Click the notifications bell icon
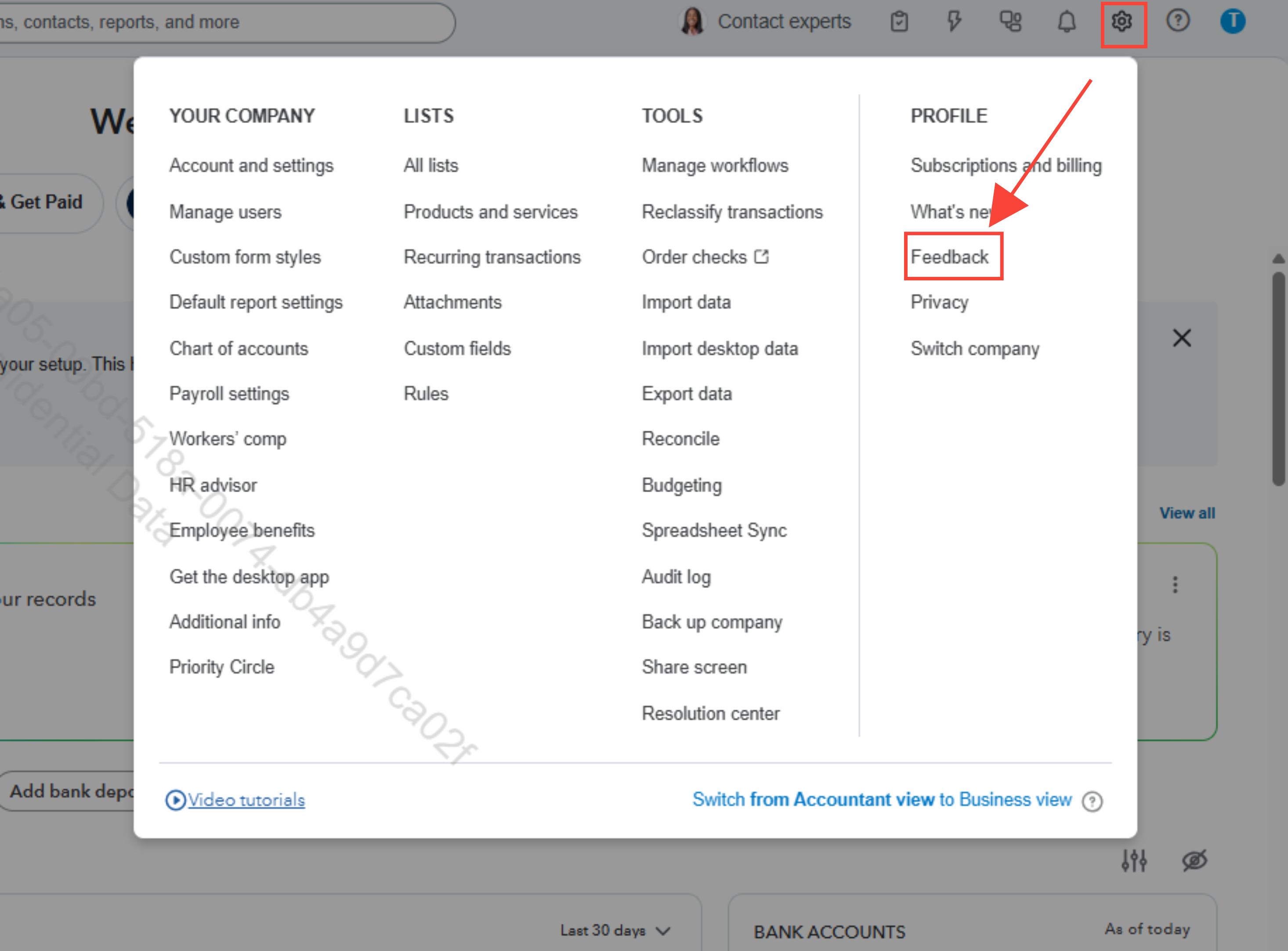This screenshot has height=951, width=1288. click(x=1067, y=22)
